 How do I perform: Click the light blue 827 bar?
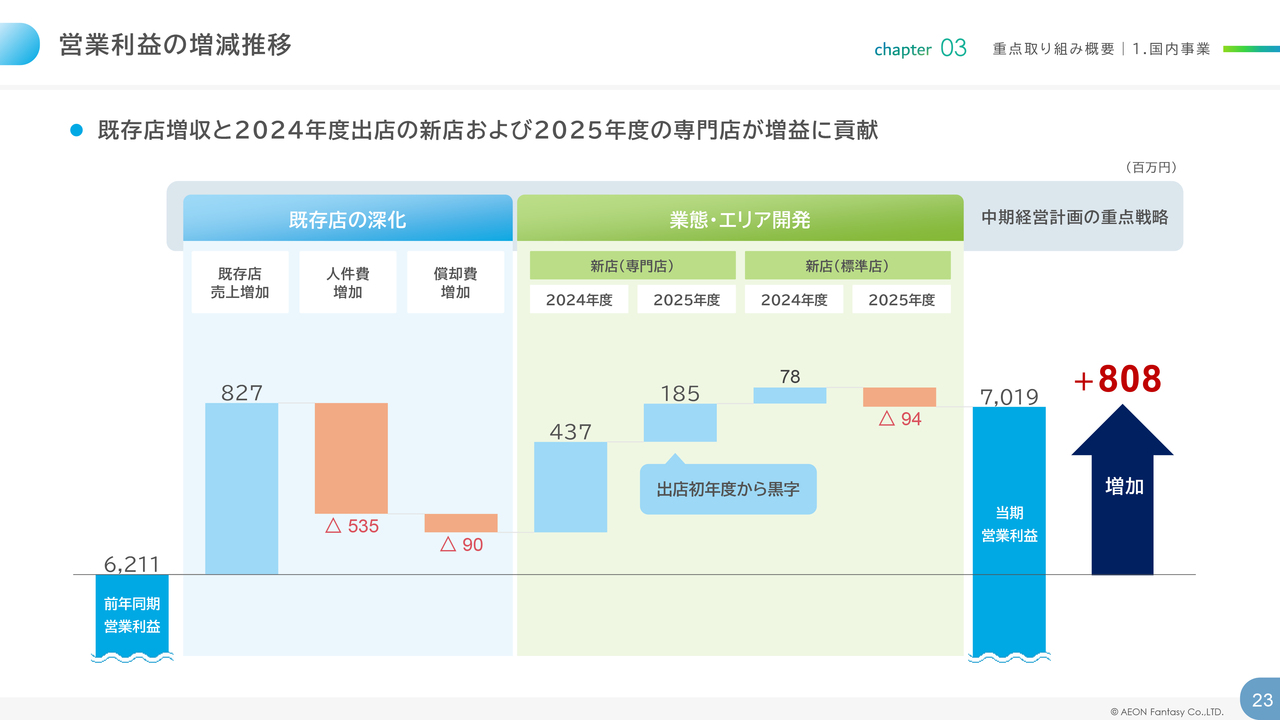(x=241, y=488)
